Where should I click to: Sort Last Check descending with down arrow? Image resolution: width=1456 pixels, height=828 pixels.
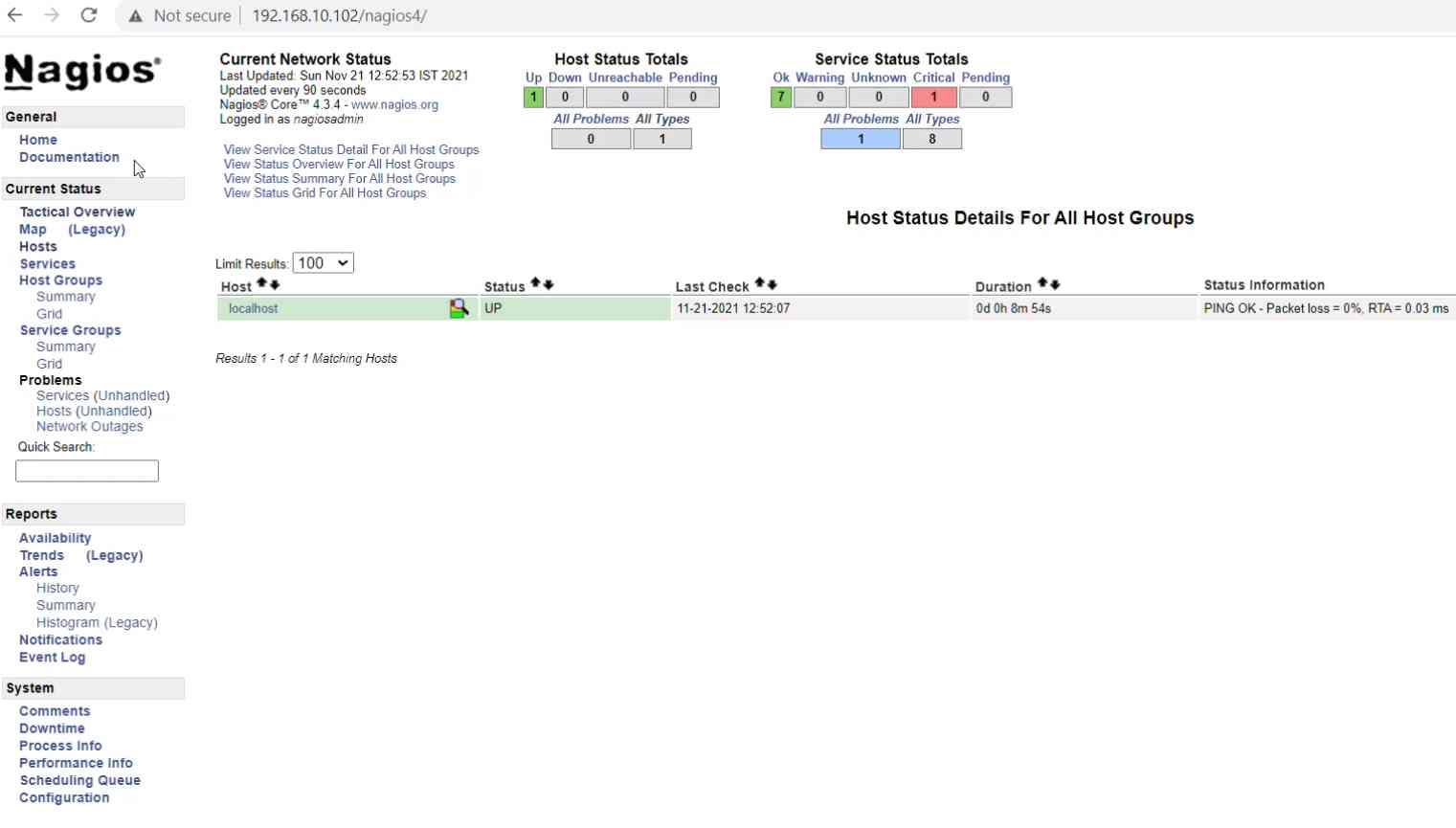pyautogui.click(x=773, y=284)
